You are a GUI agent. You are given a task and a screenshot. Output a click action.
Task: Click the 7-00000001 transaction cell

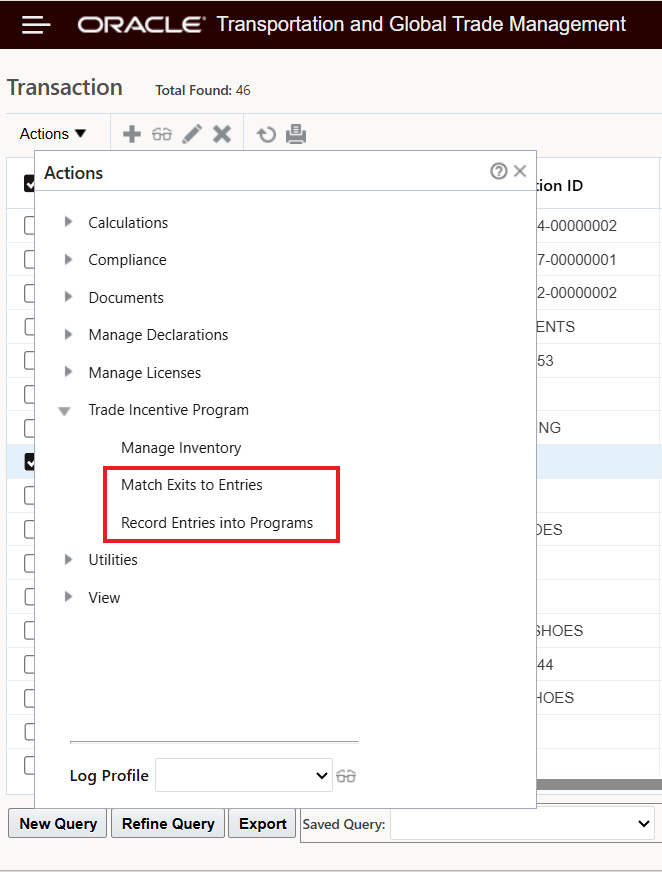tap(577, 259)
